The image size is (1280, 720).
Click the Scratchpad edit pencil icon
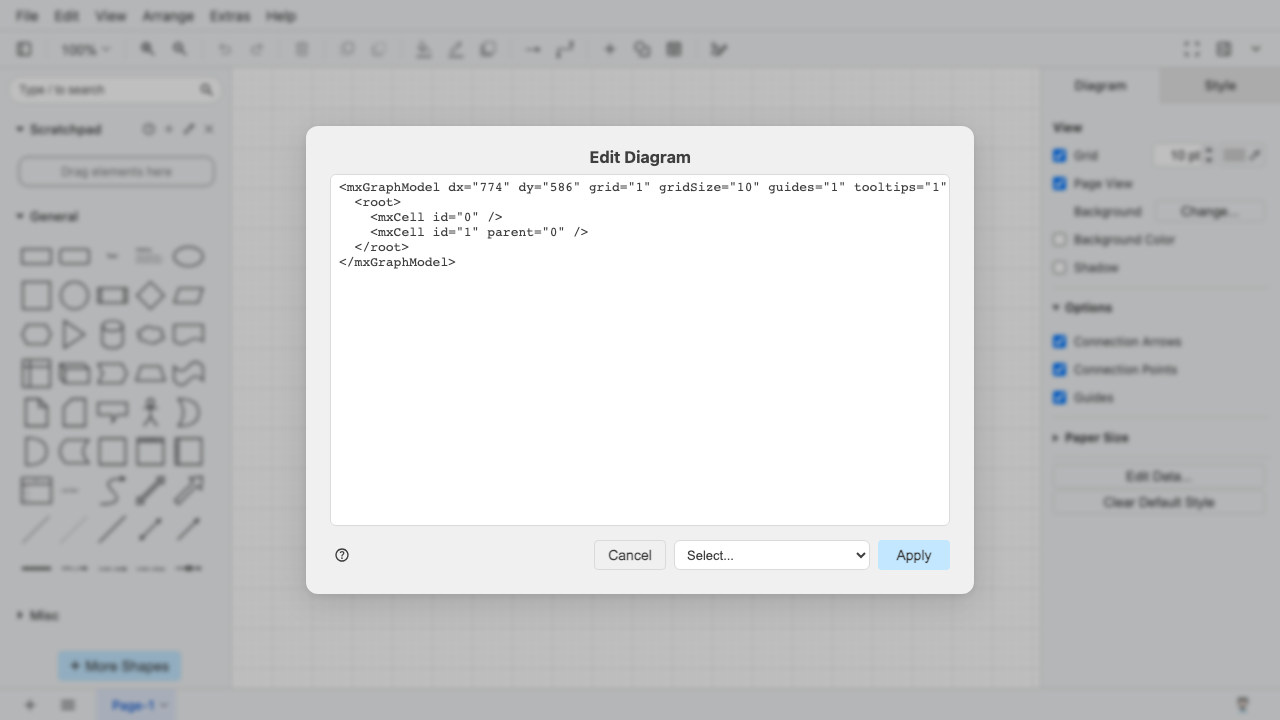[189, 129]
